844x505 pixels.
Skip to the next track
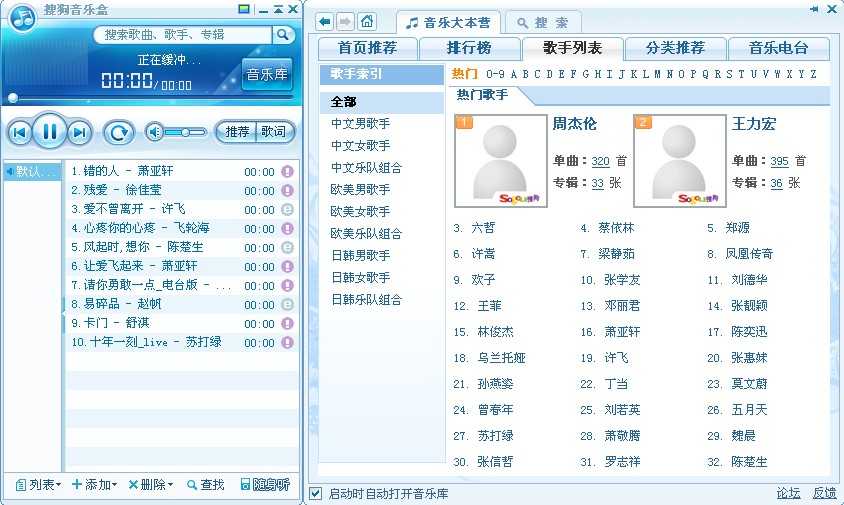point(80,132)
